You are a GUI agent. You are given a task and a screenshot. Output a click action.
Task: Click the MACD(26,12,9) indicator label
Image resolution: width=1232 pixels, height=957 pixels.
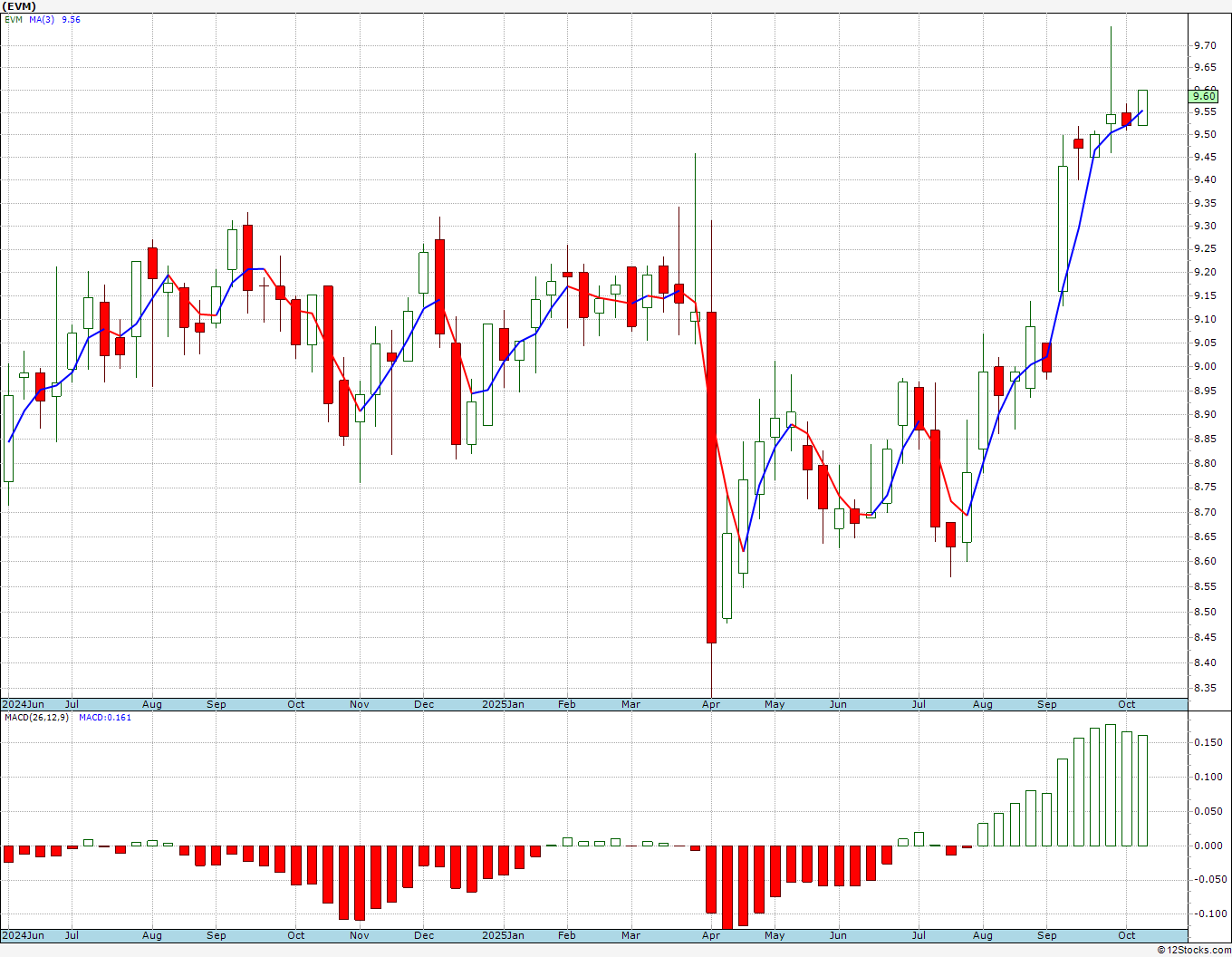(x=36, y=717)
